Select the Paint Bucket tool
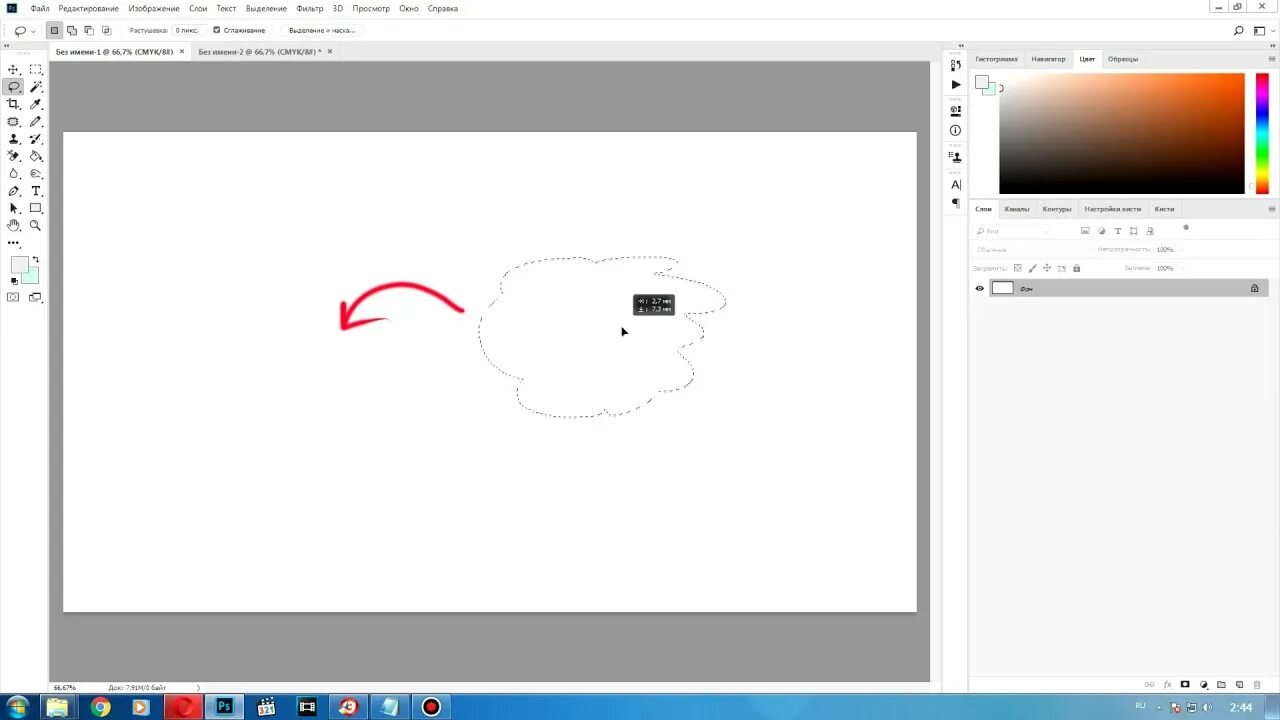This screenshot has height=720, width=1280. tap(36, 156)
